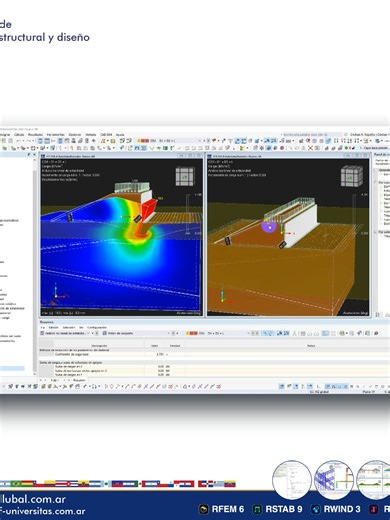Open the CAD-BIM menu

(x=106, y=135)
